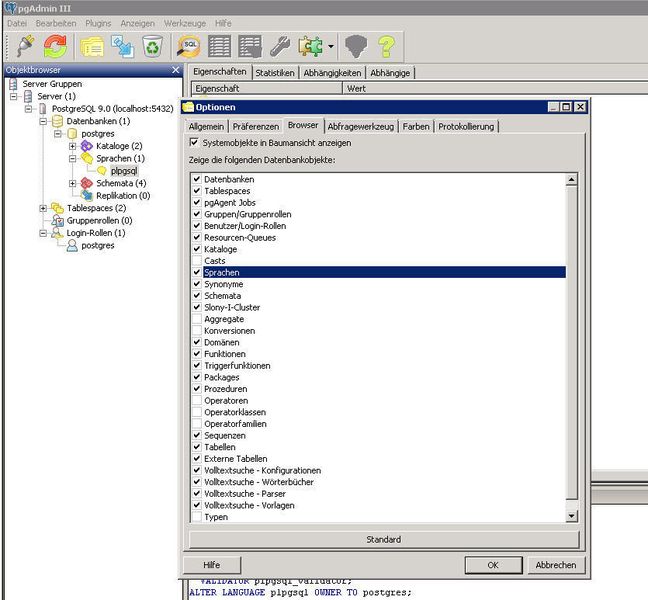Select the Server (1) tree node icon
The height and width of the screenshot is (600, 648).
tap(28, 96)
